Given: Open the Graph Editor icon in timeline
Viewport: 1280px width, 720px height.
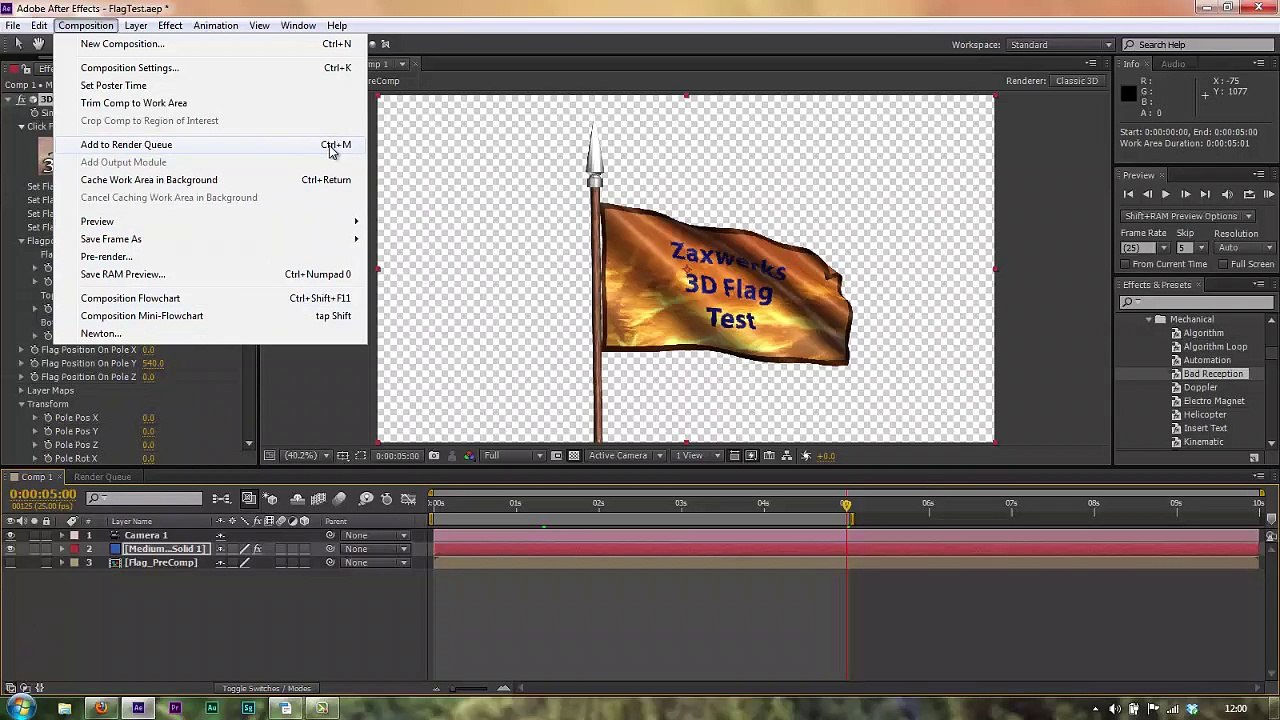Looking at the screenshot, I should coord(408,499).
